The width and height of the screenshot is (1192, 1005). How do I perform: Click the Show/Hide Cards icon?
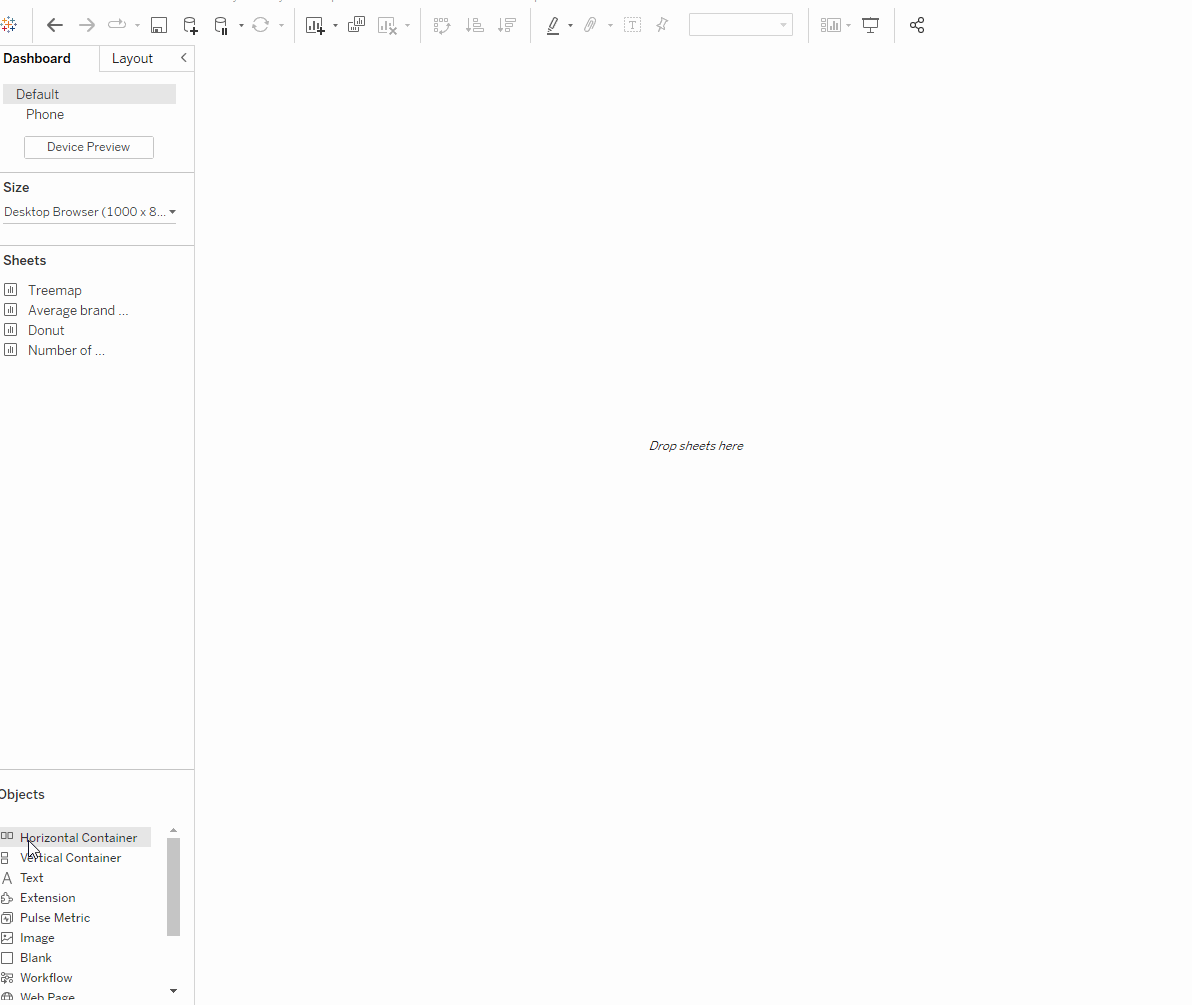coord(831,25)
